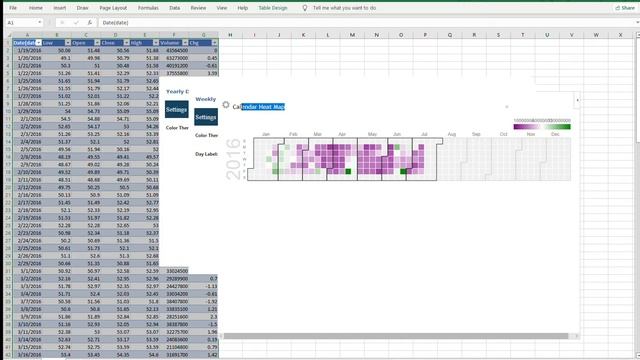Screen dimensions: 640x360
Task: Select cell with date 3/1/2016
Action: point(27,271)
